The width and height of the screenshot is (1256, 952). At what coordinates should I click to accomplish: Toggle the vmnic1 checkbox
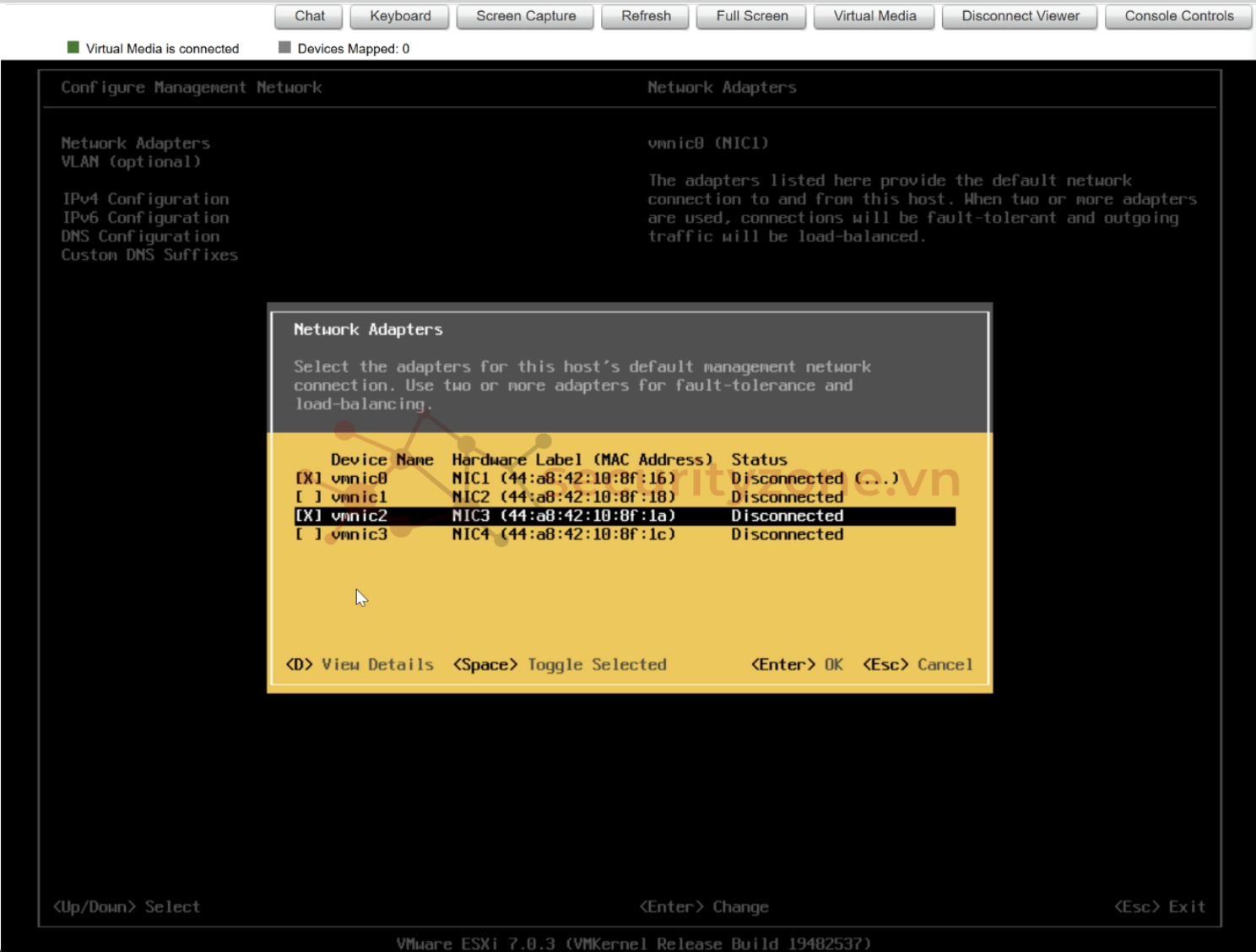[x=308, y=497]
